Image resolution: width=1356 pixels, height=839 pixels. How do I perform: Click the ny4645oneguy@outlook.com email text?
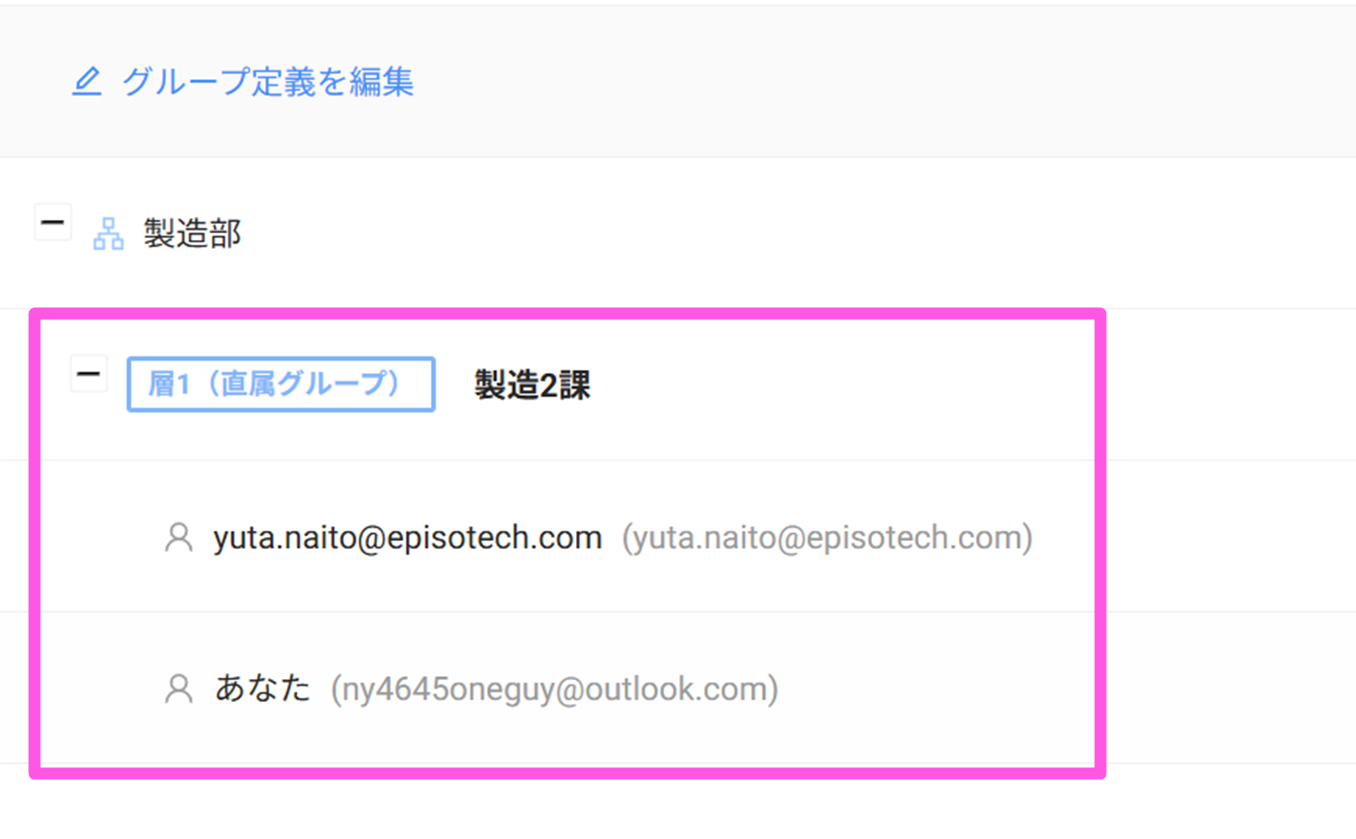[x=554, y=689]
